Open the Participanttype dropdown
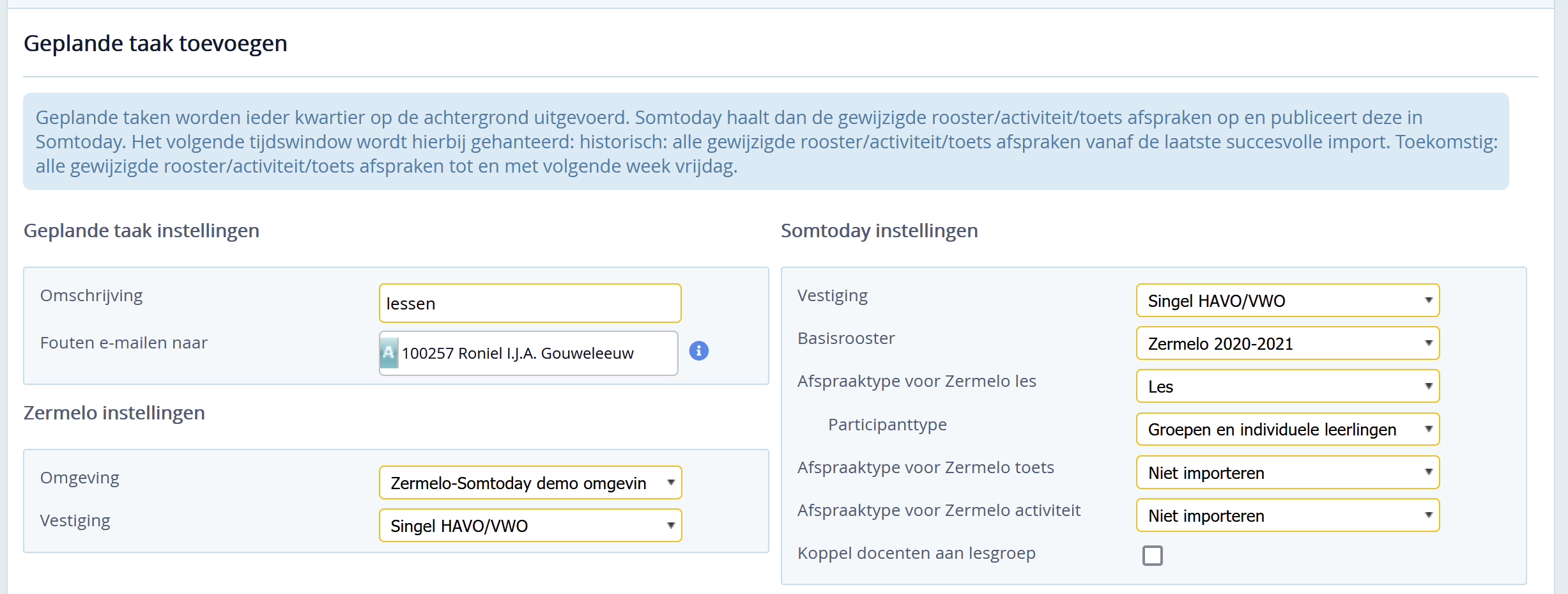This screenshot has width=1568, height=594. pyautogui.click(x=1287, y=429)
